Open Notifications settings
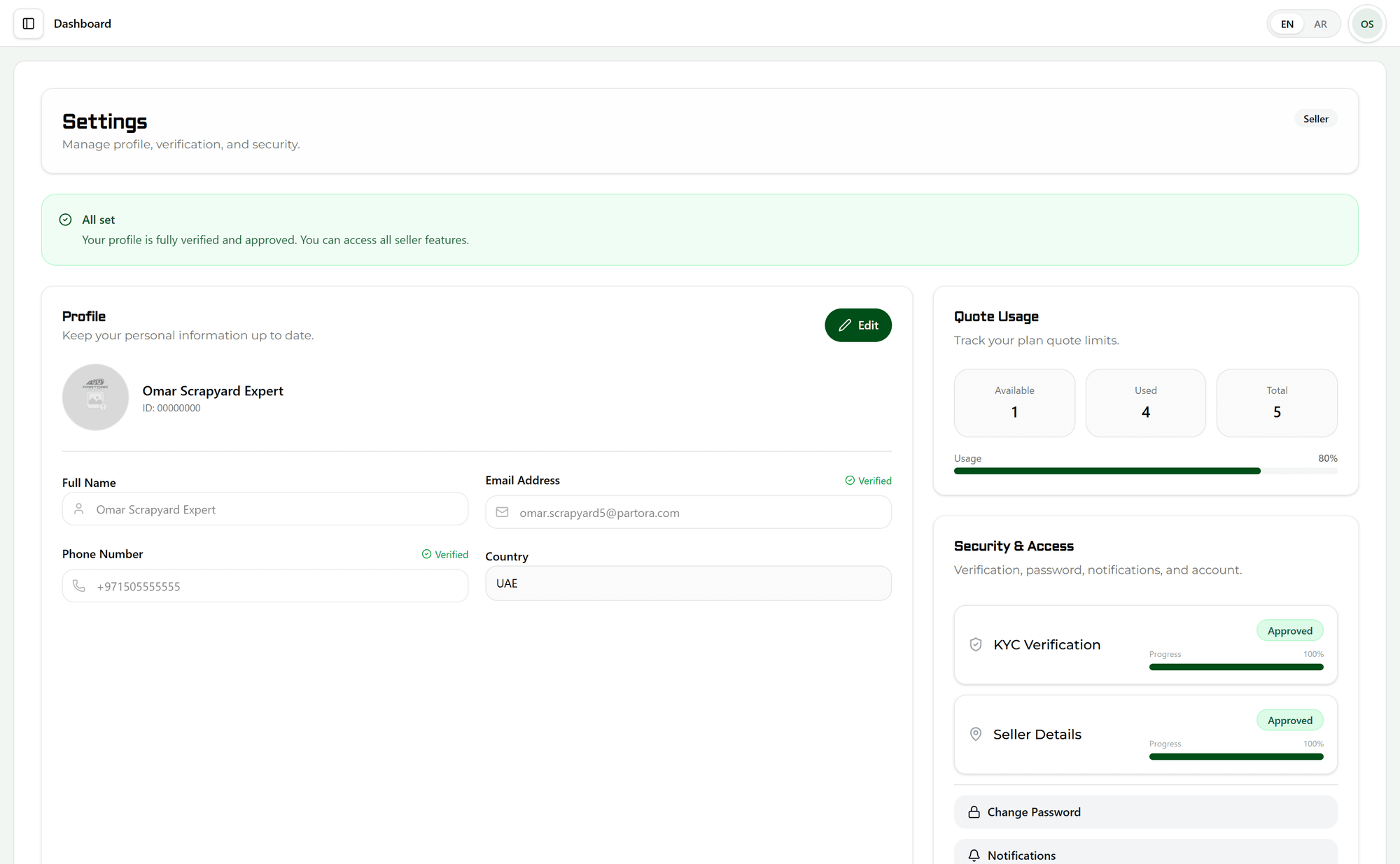The width and height of the screenshot is (1400, 864). click(x=1145, y=852)
